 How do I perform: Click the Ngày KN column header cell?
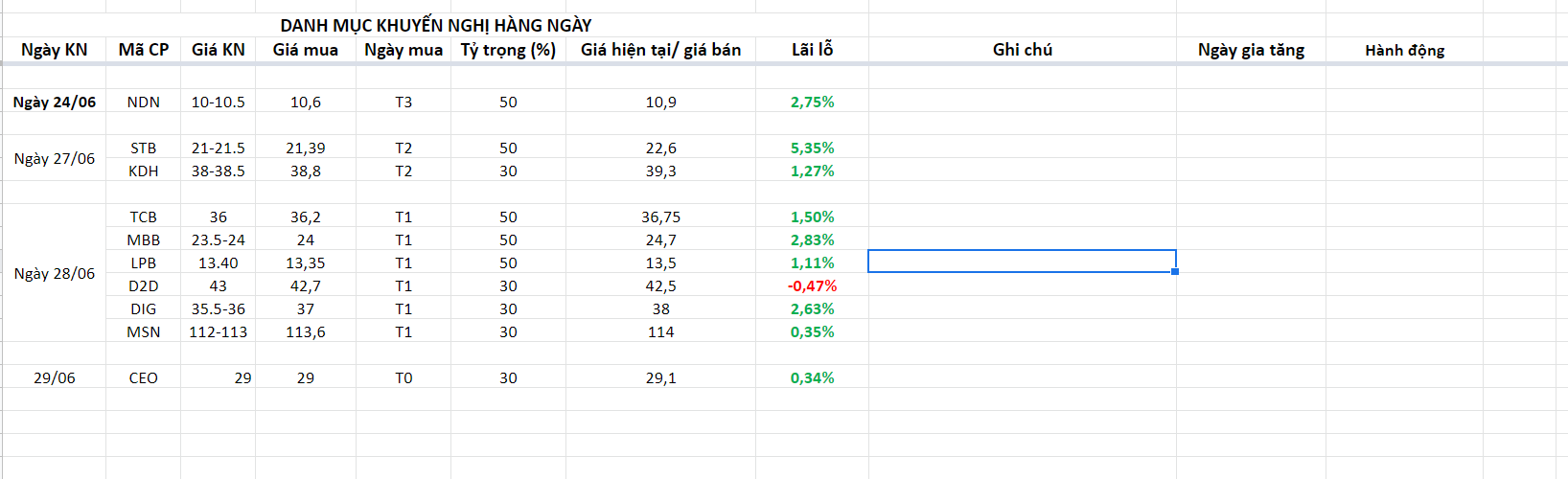[x=55, y=50]
